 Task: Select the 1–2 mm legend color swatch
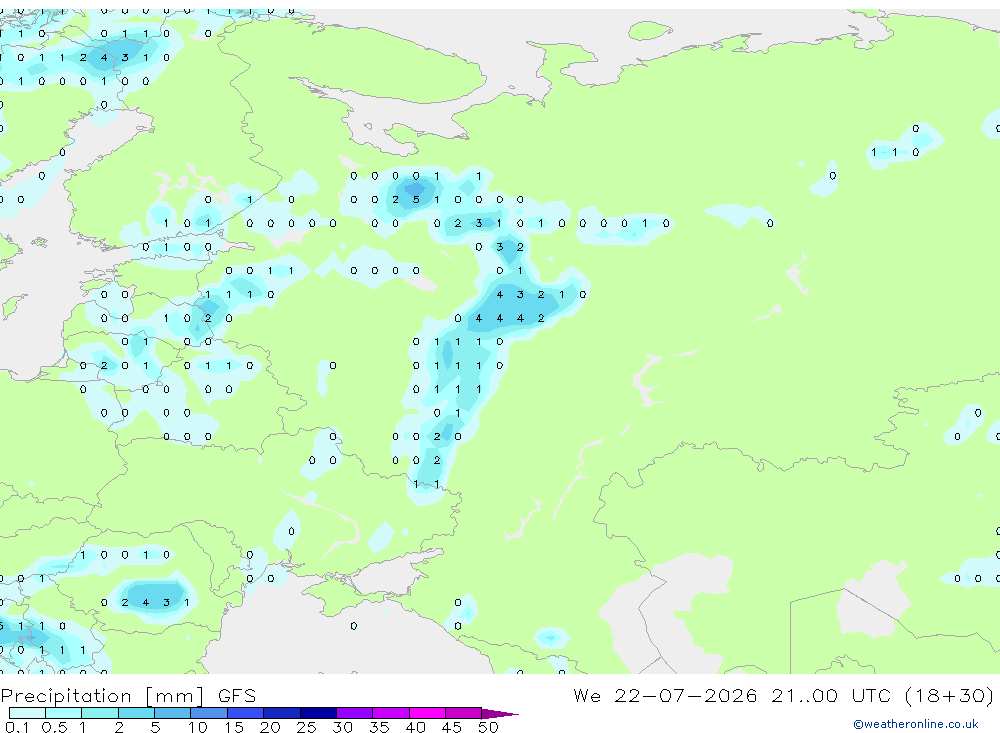tap(99, 713)
